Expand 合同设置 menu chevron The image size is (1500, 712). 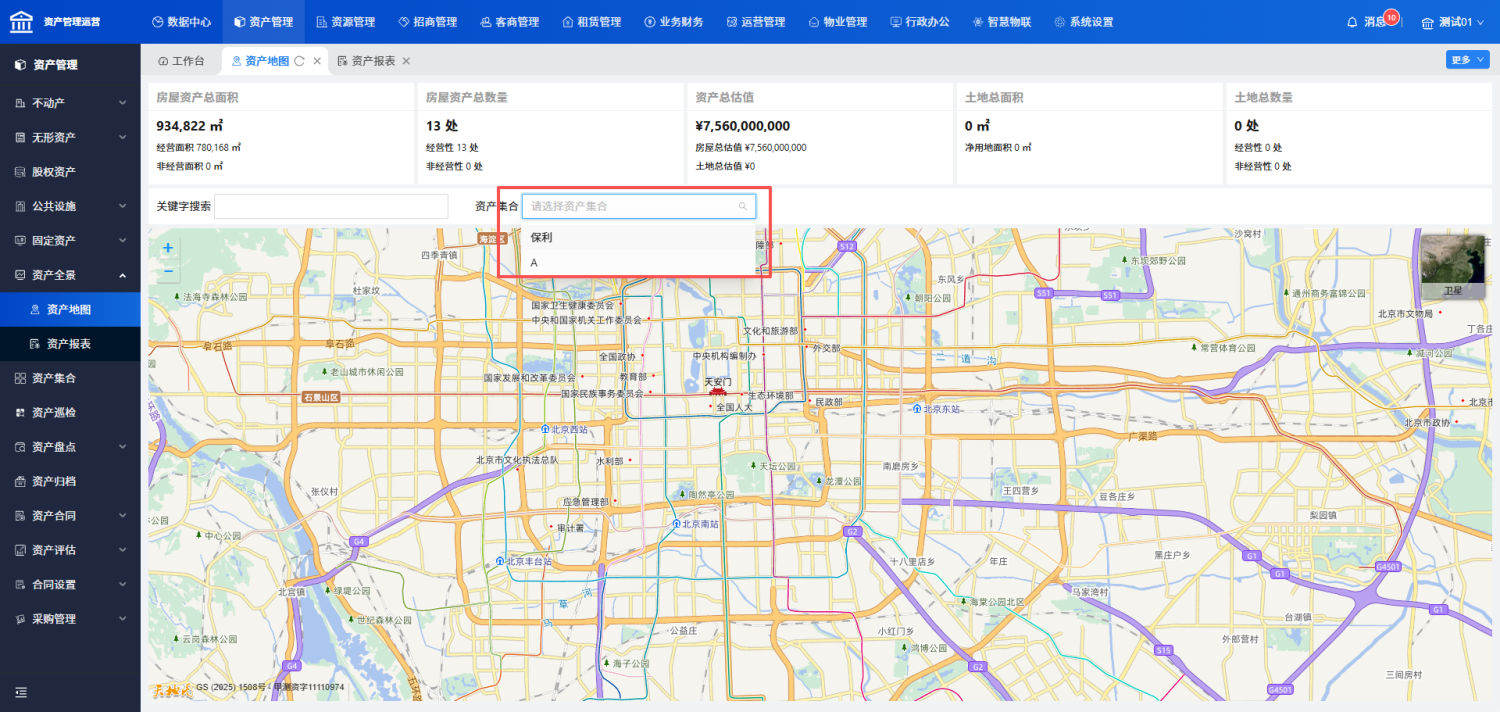point(122,584)
